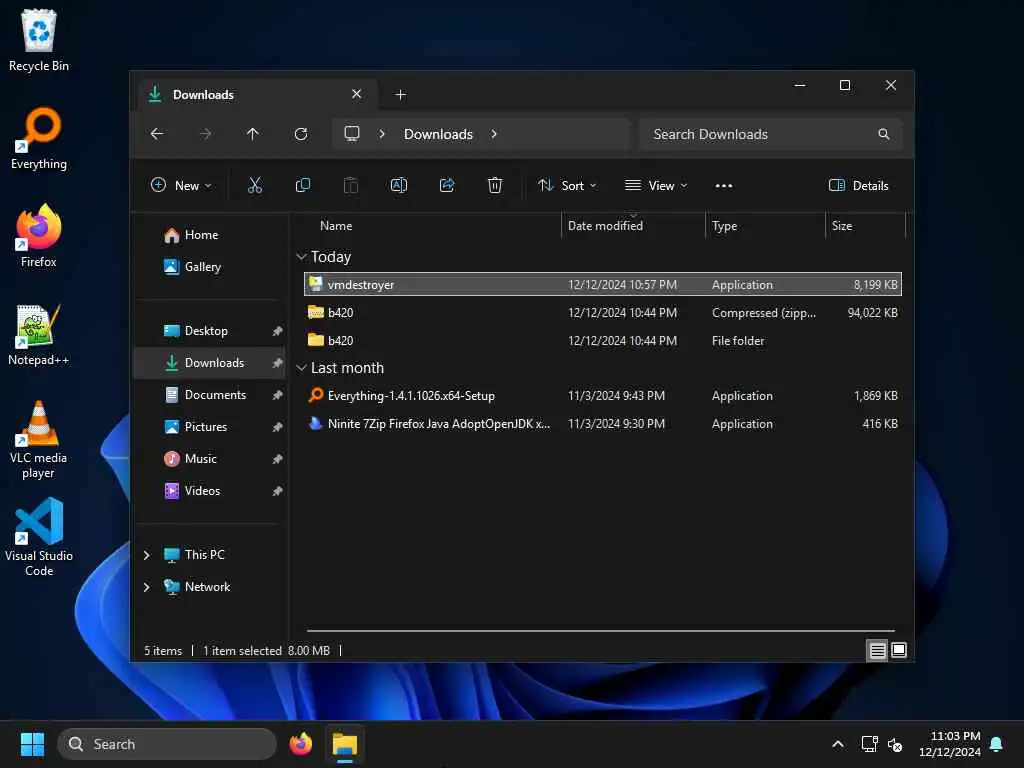Select the vmdestroyer application file
Screen dimensions: 1024x768
coord(603,285)
